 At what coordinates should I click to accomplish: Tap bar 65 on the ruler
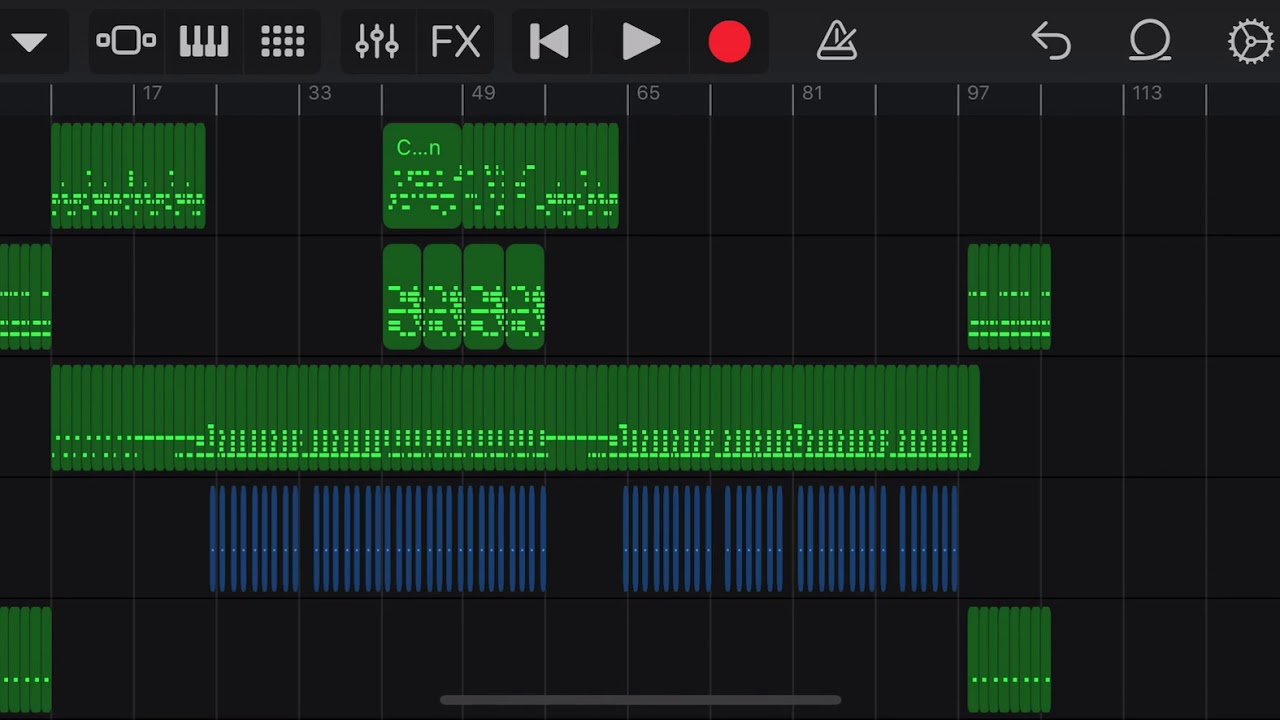pos(648,93)
